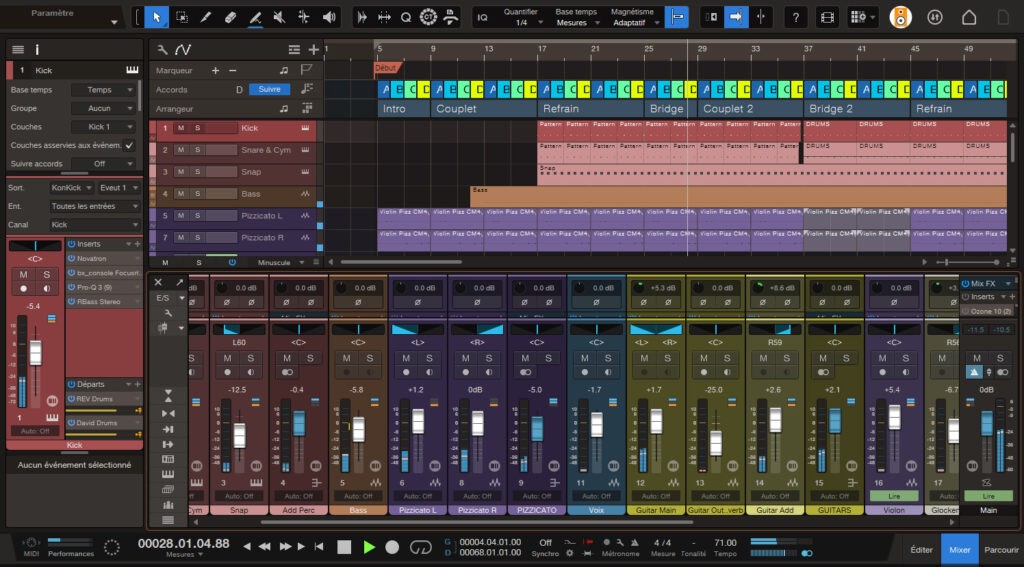The height and width of the screenshot is (567, 1024).
Task: Expand the 'Toutes les entrées' input dropdown
Action: pyautogui.click(x=95, y=206)
